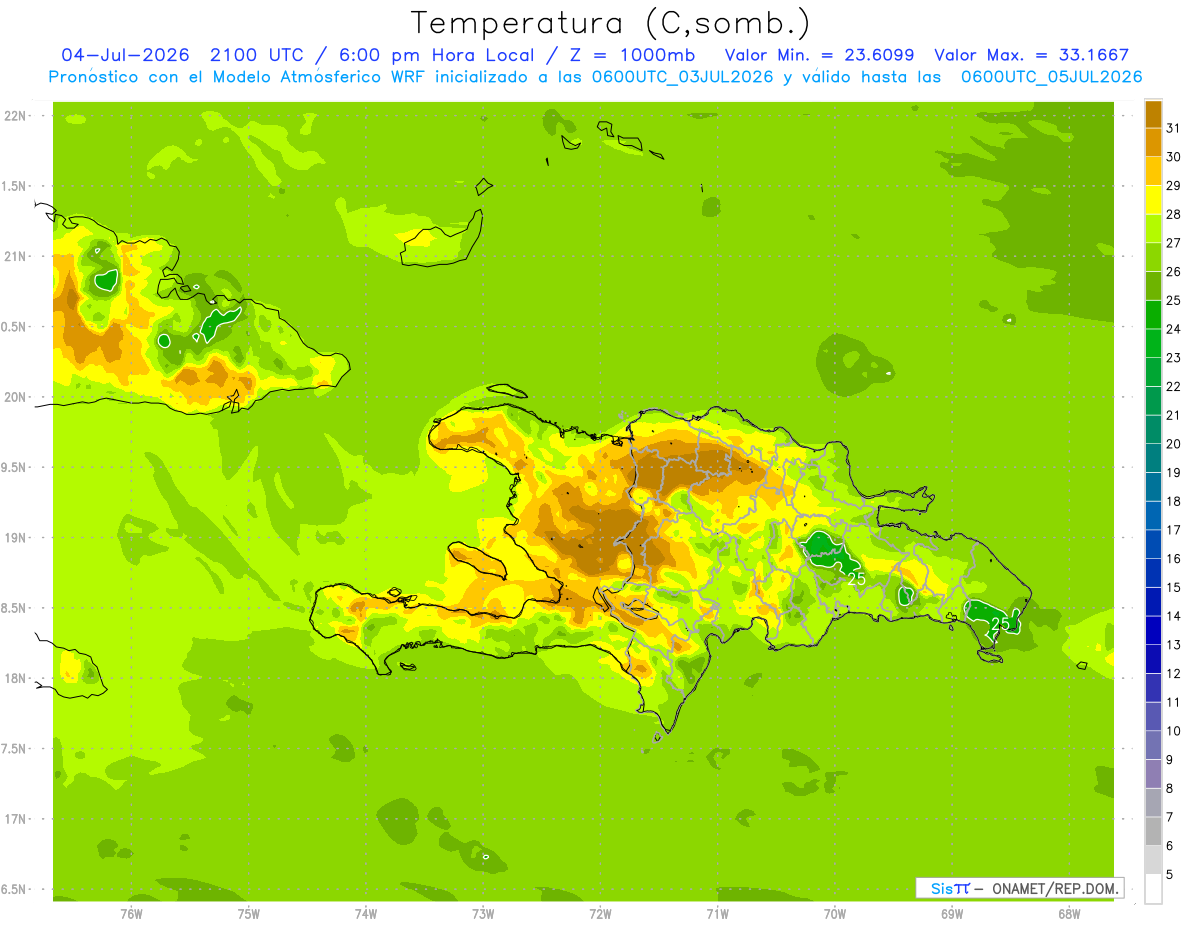Click "6:00 pm Hora Local" in header

(x=431, y=56)
